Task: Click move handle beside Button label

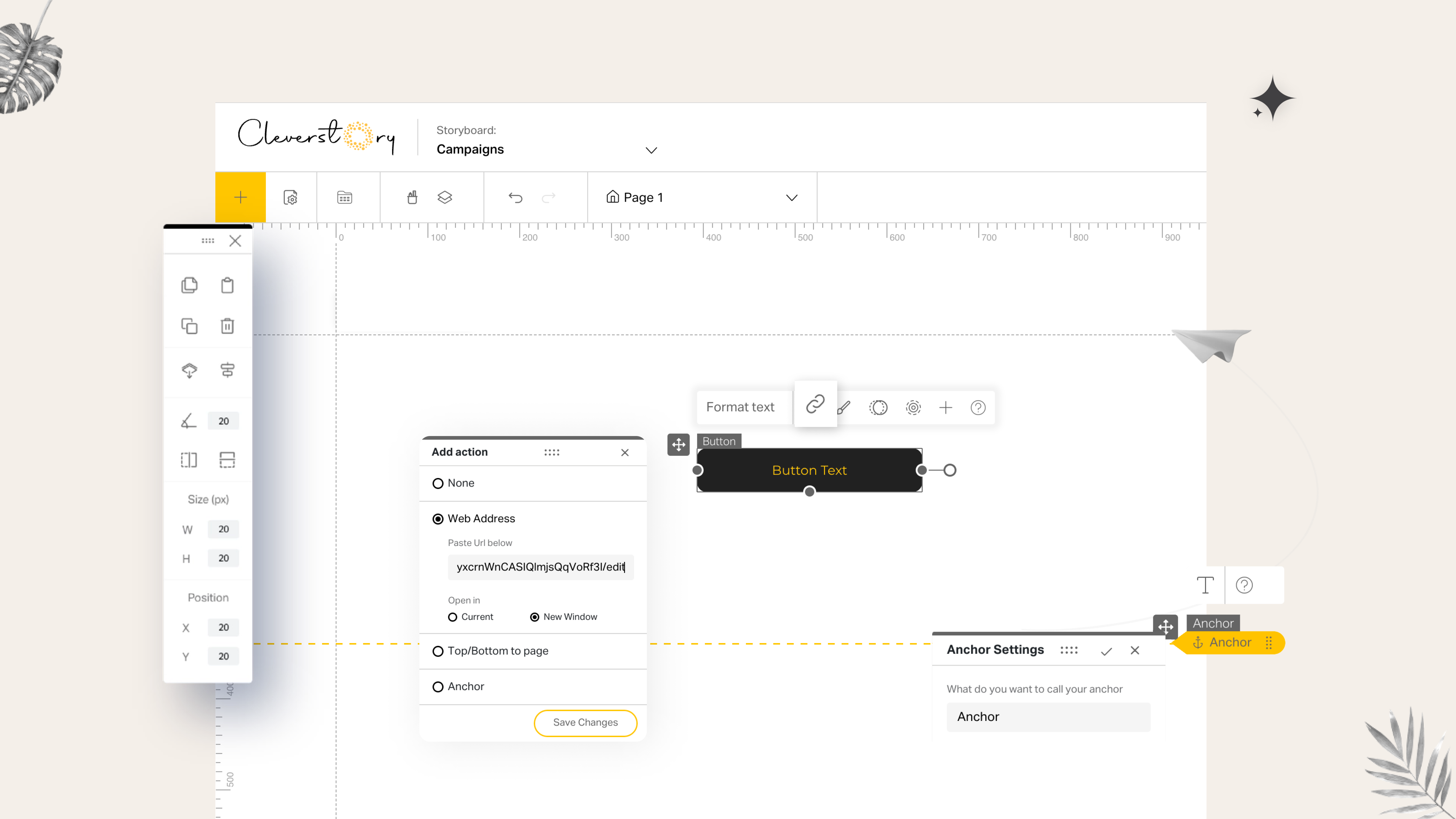Action: click(x=678, y=445)
